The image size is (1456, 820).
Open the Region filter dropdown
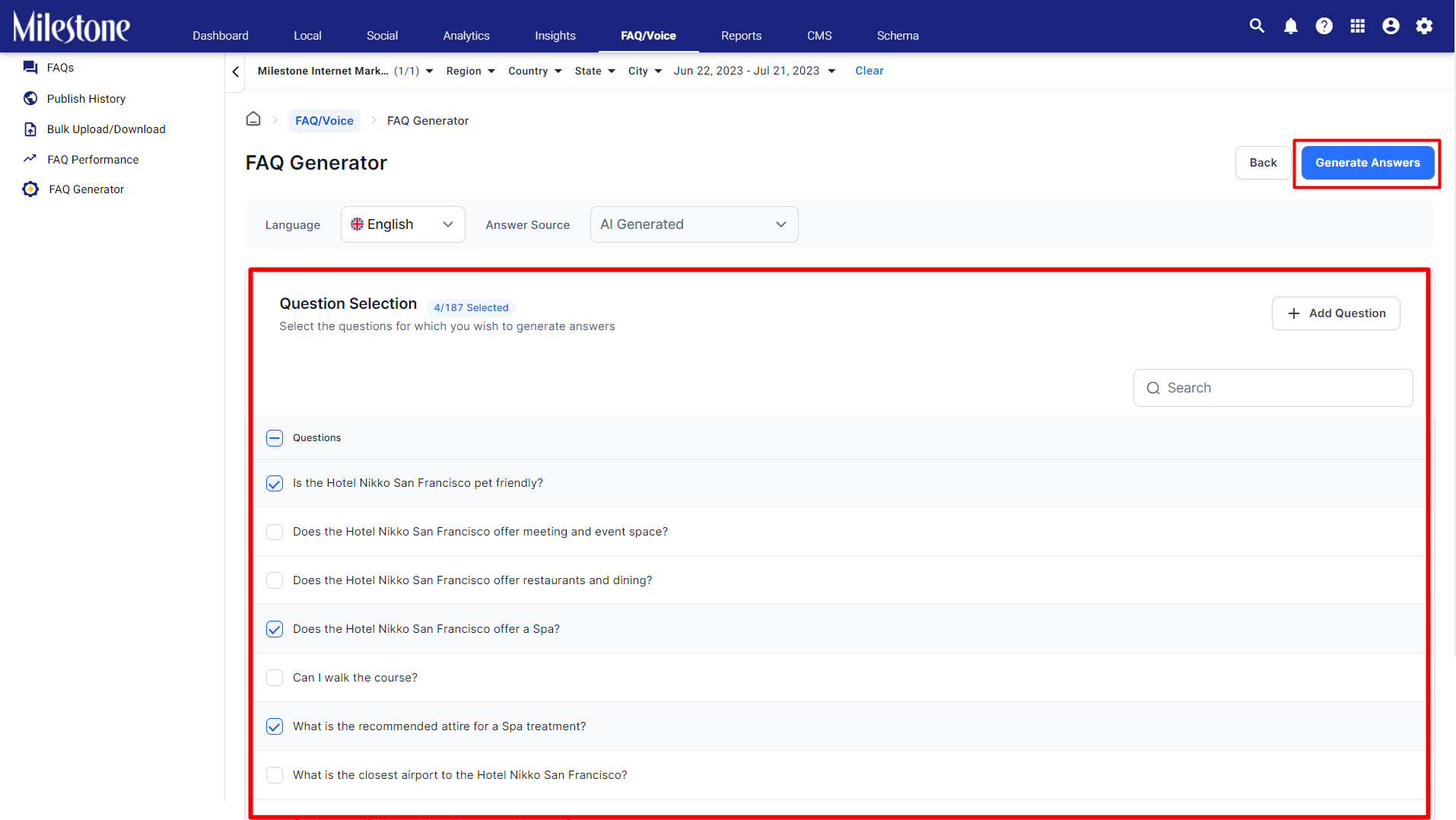pos(470,71)
